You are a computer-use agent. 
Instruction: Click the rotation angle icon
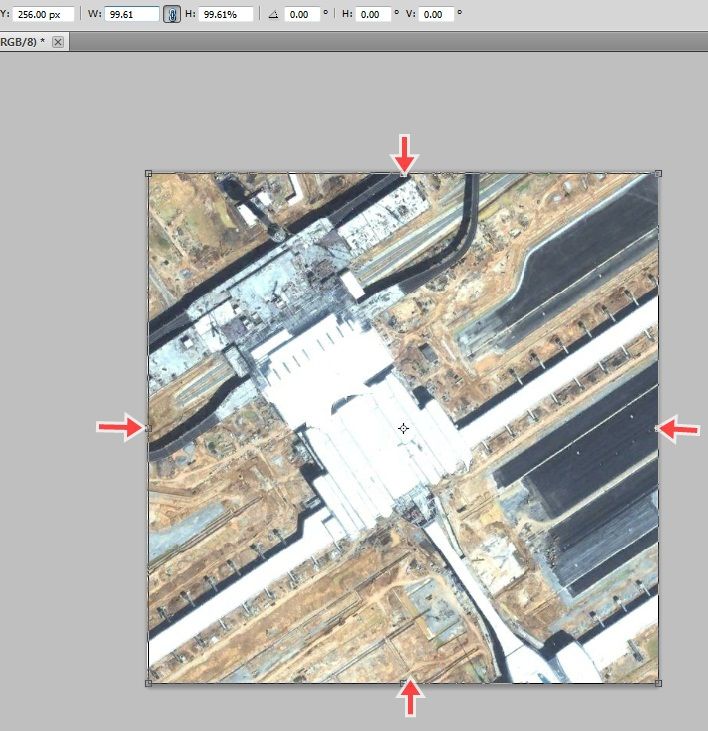point(274,14)
